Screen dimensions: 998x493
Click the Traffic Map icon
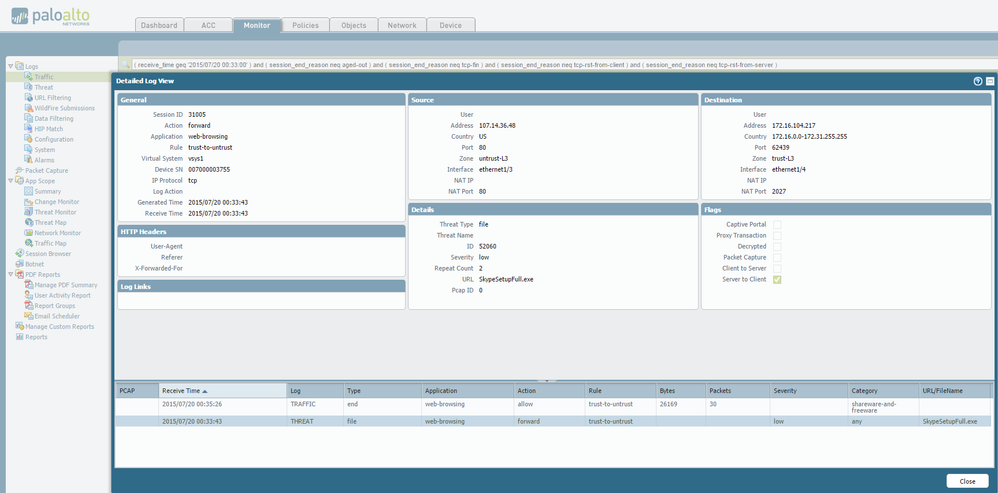tap(29, 243)
